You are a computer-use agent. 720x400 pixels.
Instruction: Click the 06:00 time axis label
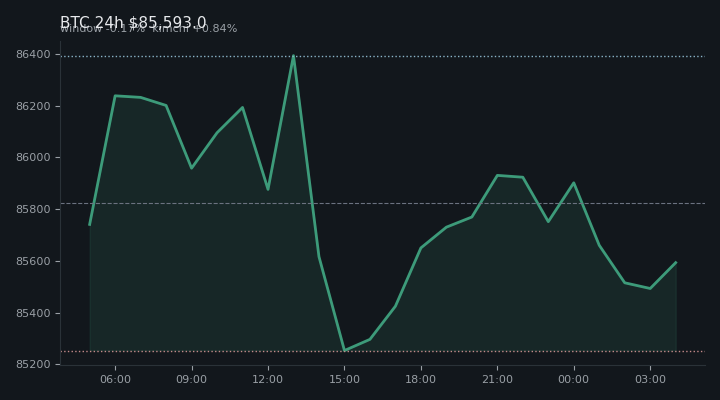[115, 379]
